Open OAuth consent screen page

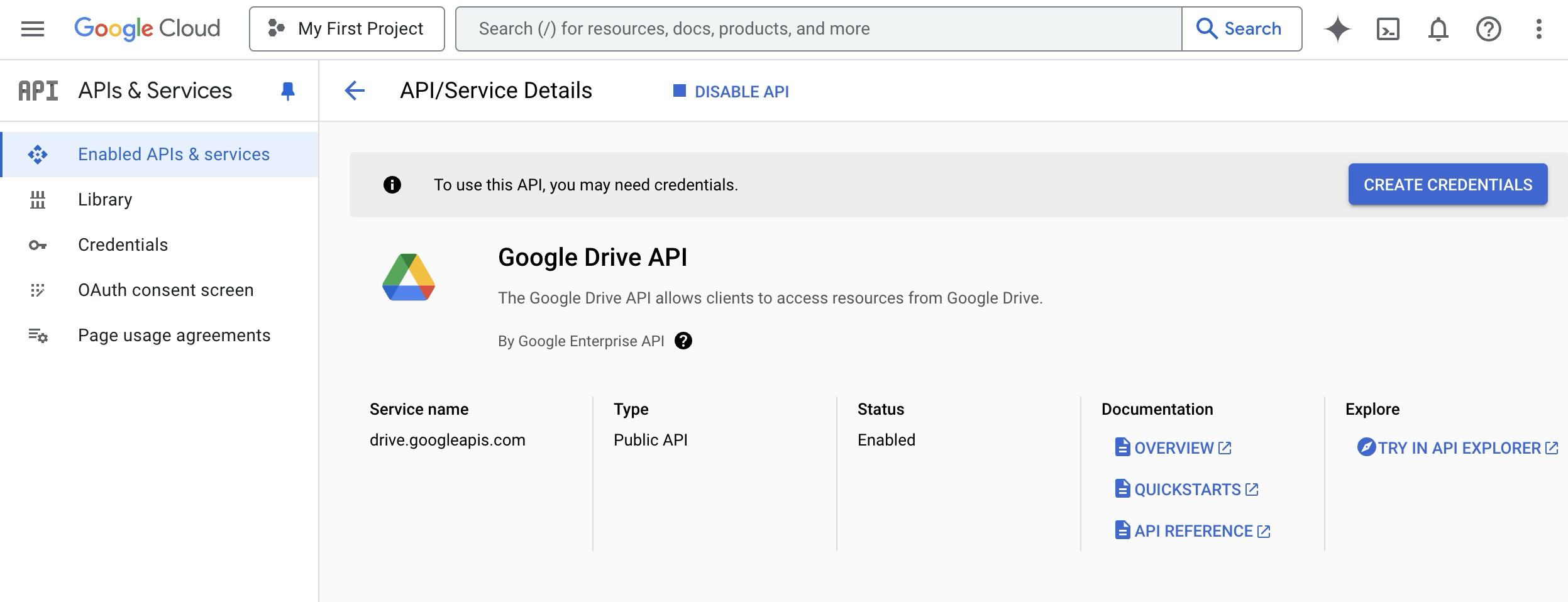159,290
